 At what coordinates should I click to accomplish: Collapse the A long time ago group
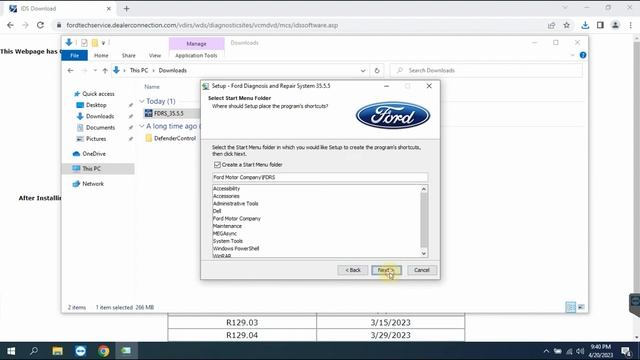(142, 126)
